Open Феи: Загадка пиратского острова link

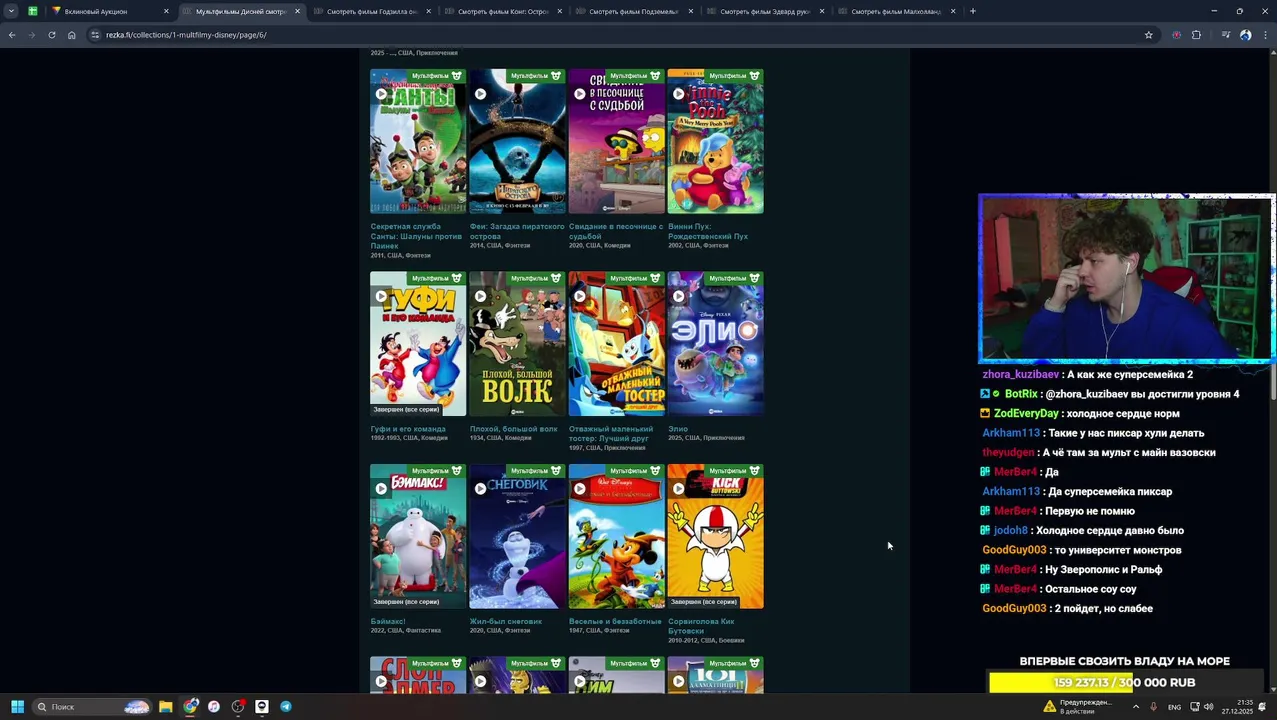pyautogui.click(x=517, y=231)
